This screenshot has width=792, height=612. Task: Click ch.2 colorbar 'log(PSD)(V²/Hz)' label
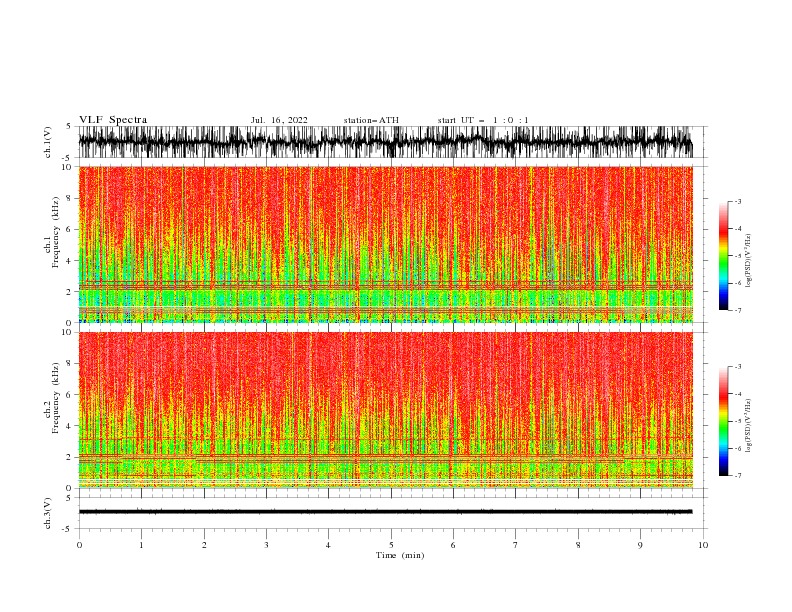[x=748, y=426]
